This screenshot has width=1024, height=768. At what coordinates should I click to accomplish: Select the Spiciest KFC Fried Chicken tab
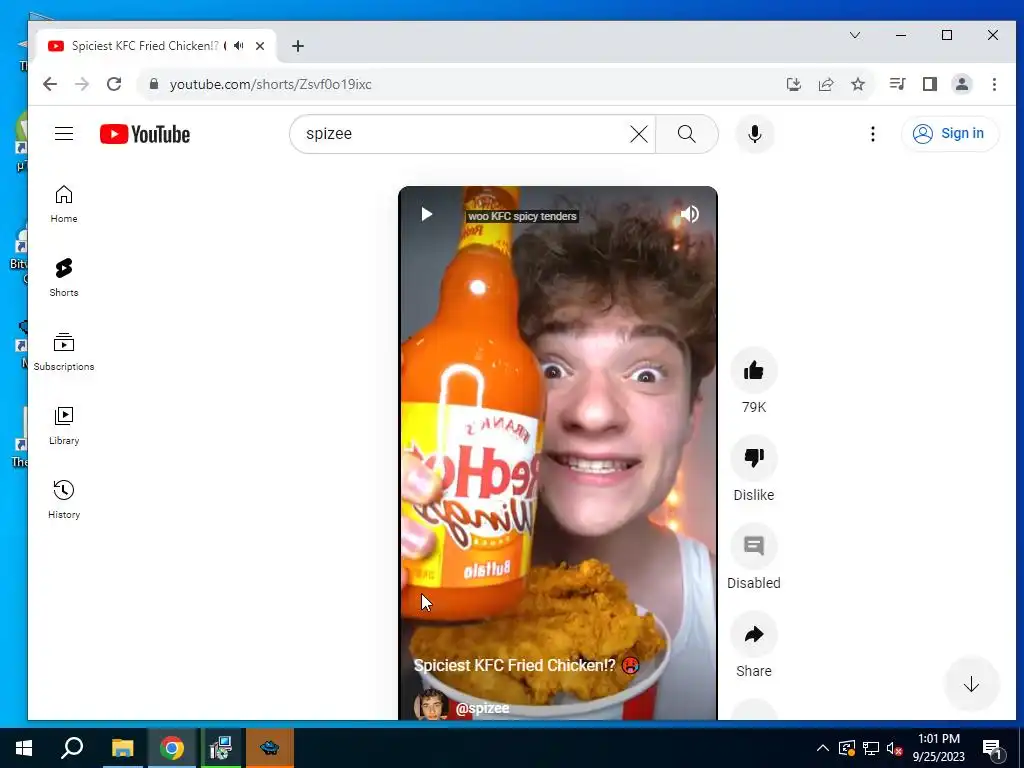click(157, 46)
